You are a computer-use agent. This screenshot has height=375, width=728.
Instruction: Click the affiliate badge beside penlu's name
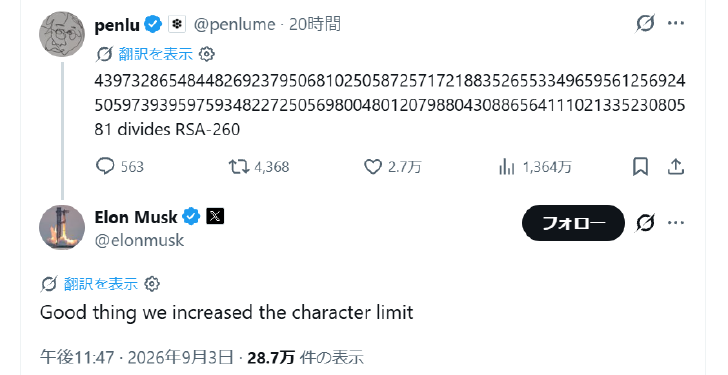pyautogui.click(x=176, y=24)
